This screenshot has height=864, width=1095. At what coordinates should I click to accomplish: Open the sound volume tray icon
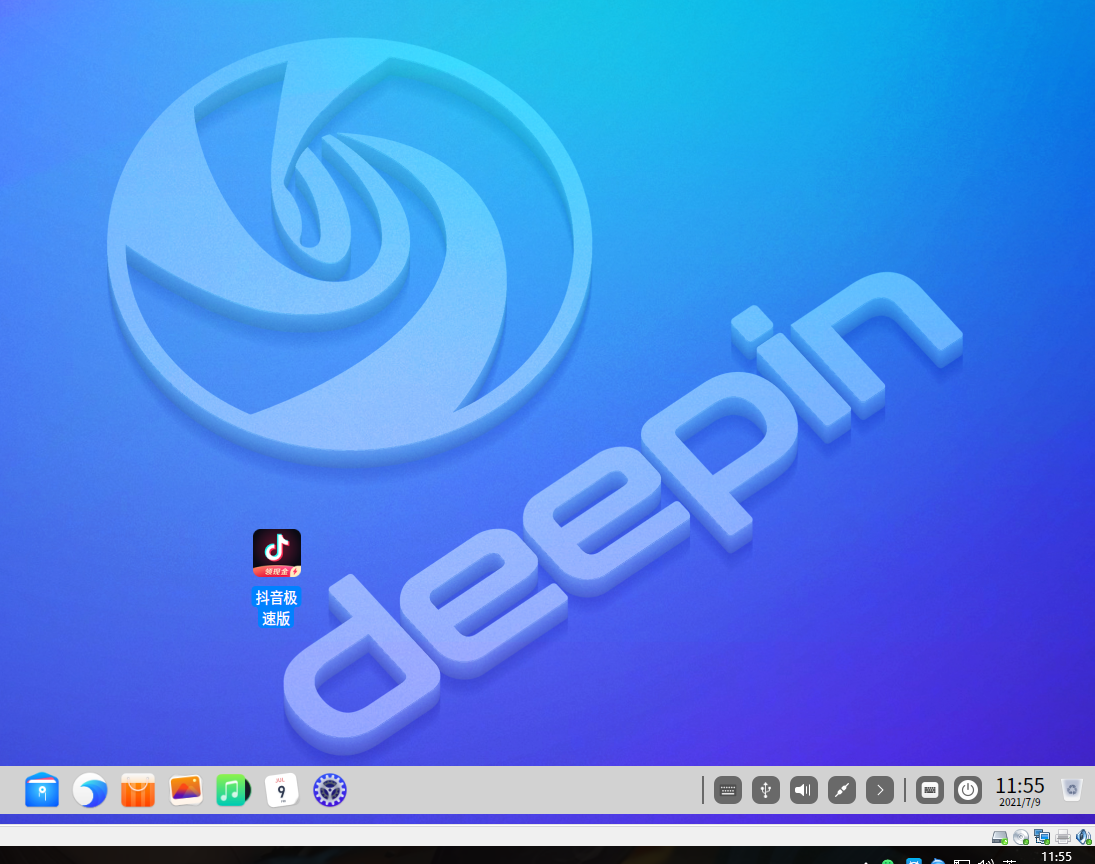(x=804, y=790)
